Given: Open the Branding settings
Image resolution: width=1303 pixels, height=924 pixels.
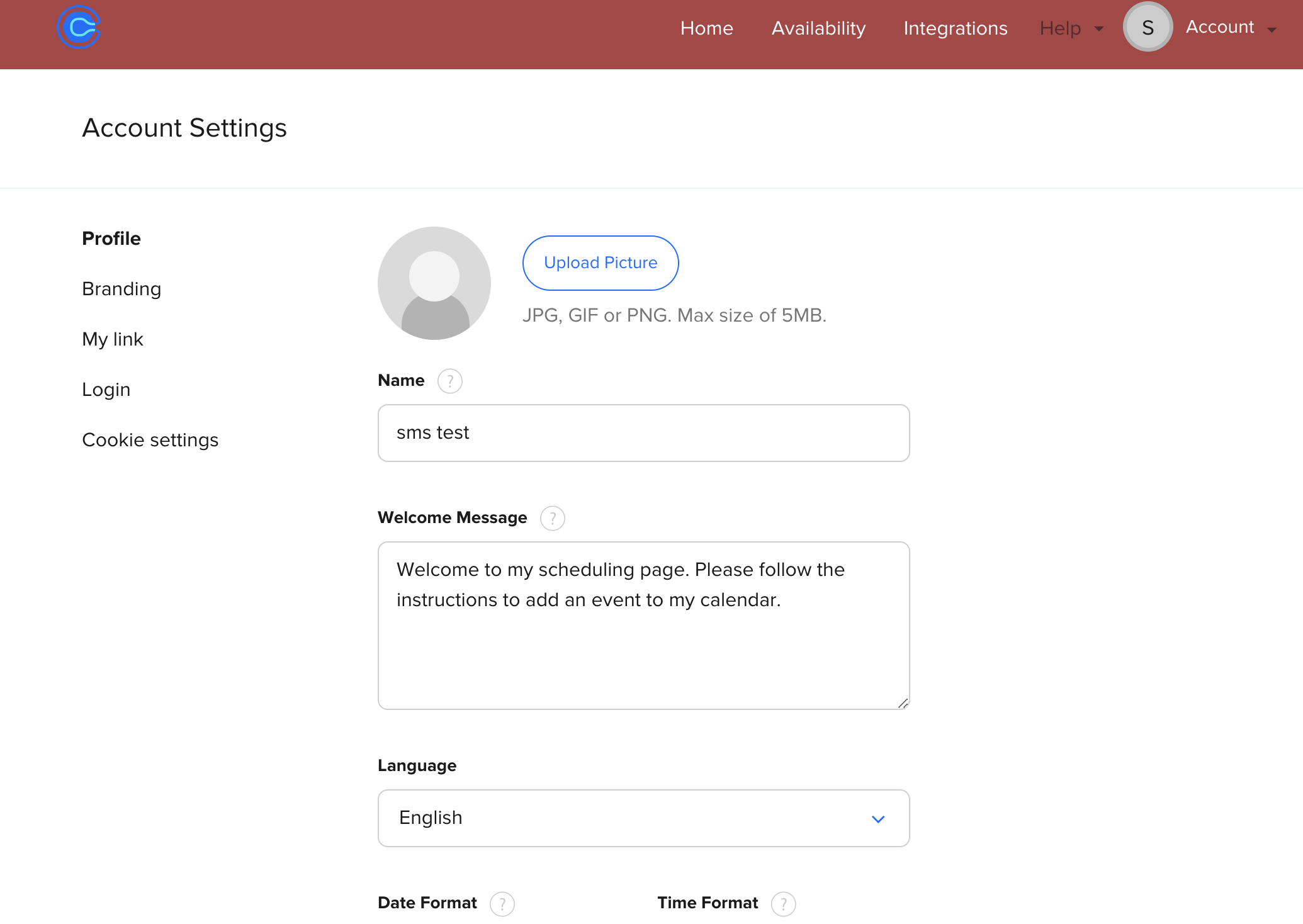Looking at the screenshot, I should tap(121, 288).
